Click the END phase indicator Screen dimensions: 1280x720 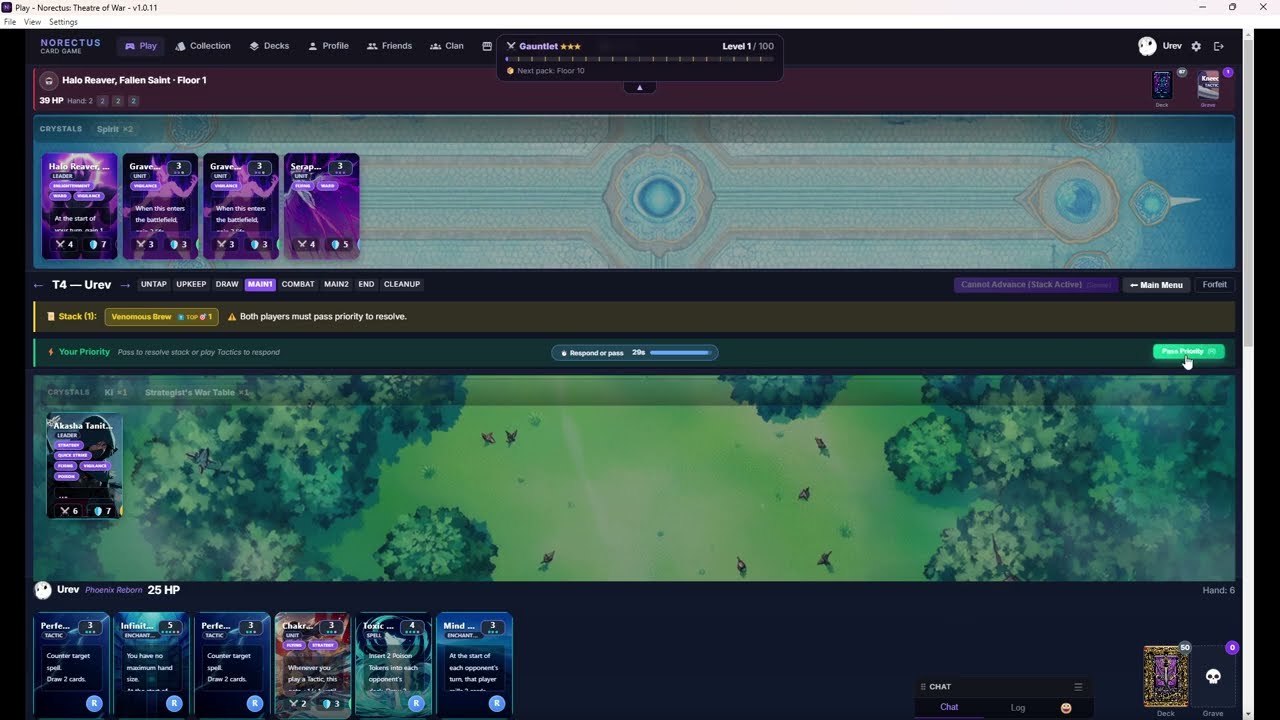366,284
